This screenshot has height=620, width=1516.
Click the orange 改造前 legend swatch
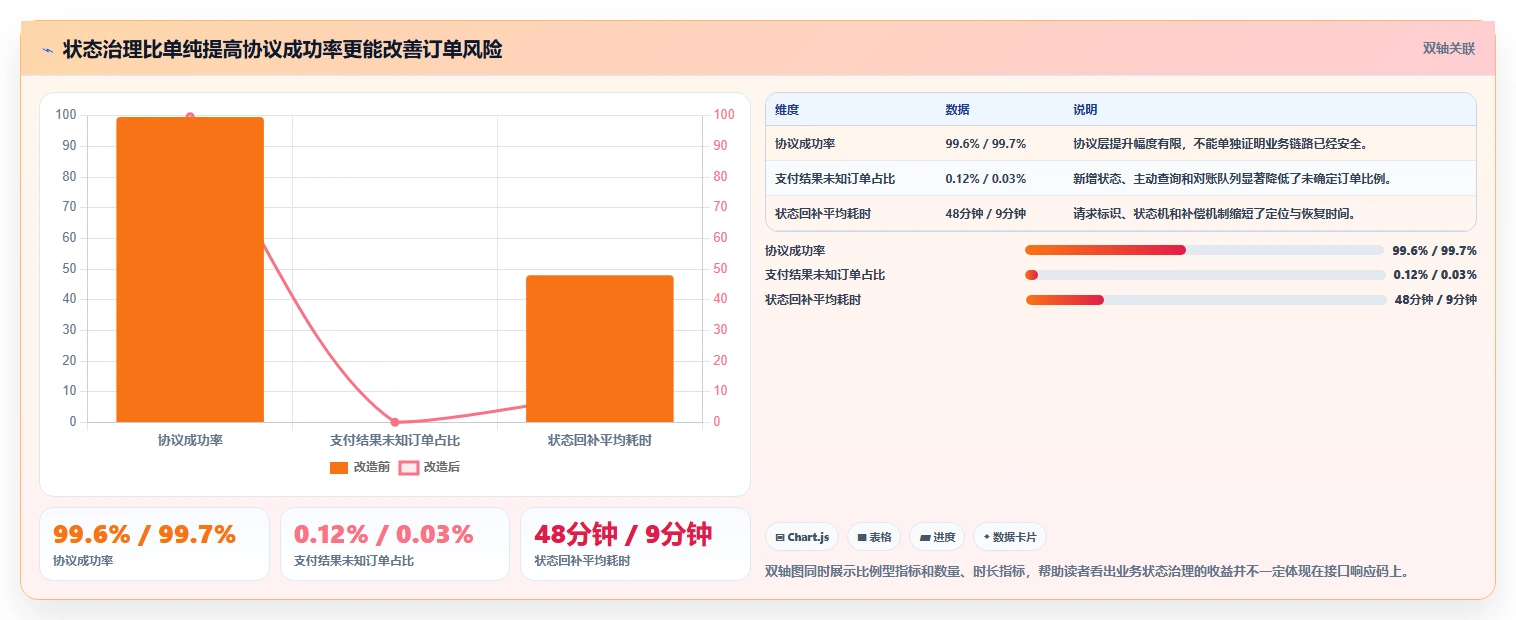coord(339,467)
